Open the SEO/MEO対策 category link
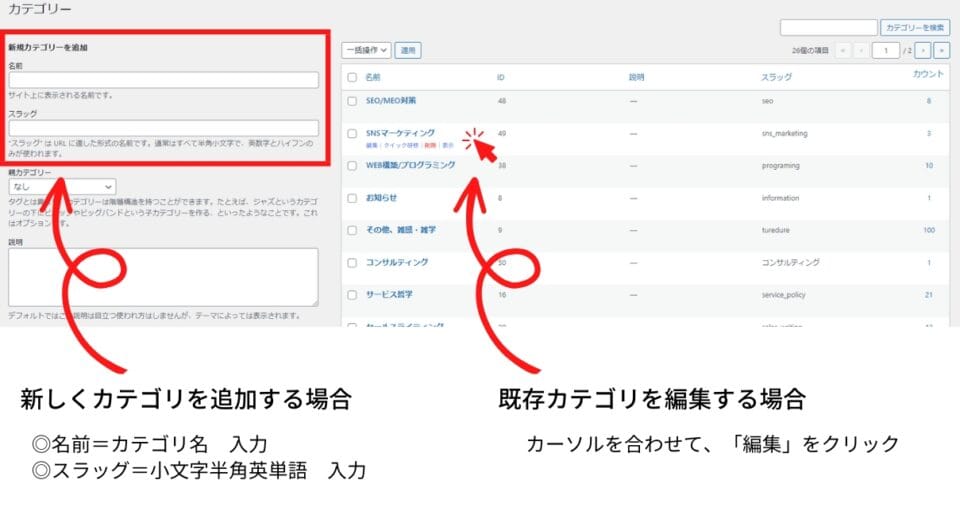960x526 pixels. [391, 100]
